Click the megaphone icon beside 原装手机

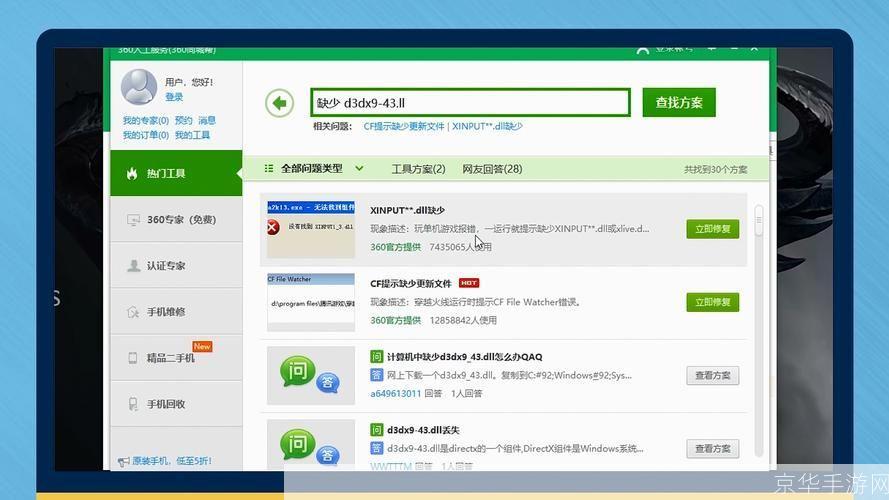tap(123, 461)
